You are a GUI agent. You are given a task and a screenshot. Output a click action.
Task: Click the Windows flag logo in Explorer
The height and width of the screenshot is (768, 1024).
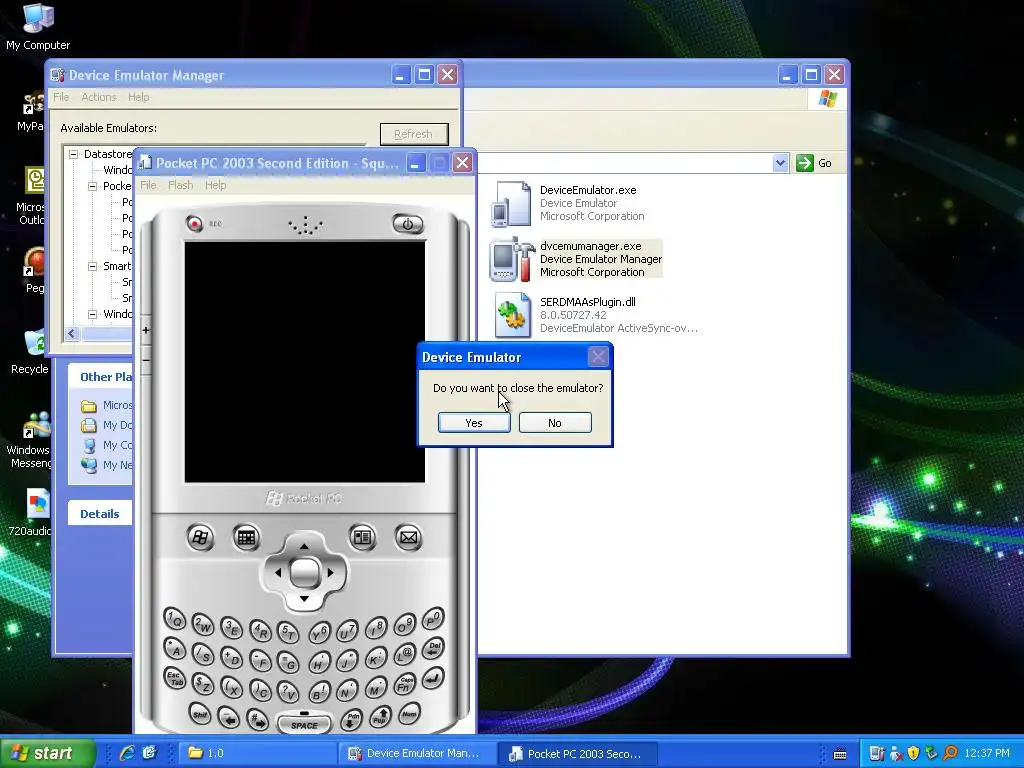828,99
